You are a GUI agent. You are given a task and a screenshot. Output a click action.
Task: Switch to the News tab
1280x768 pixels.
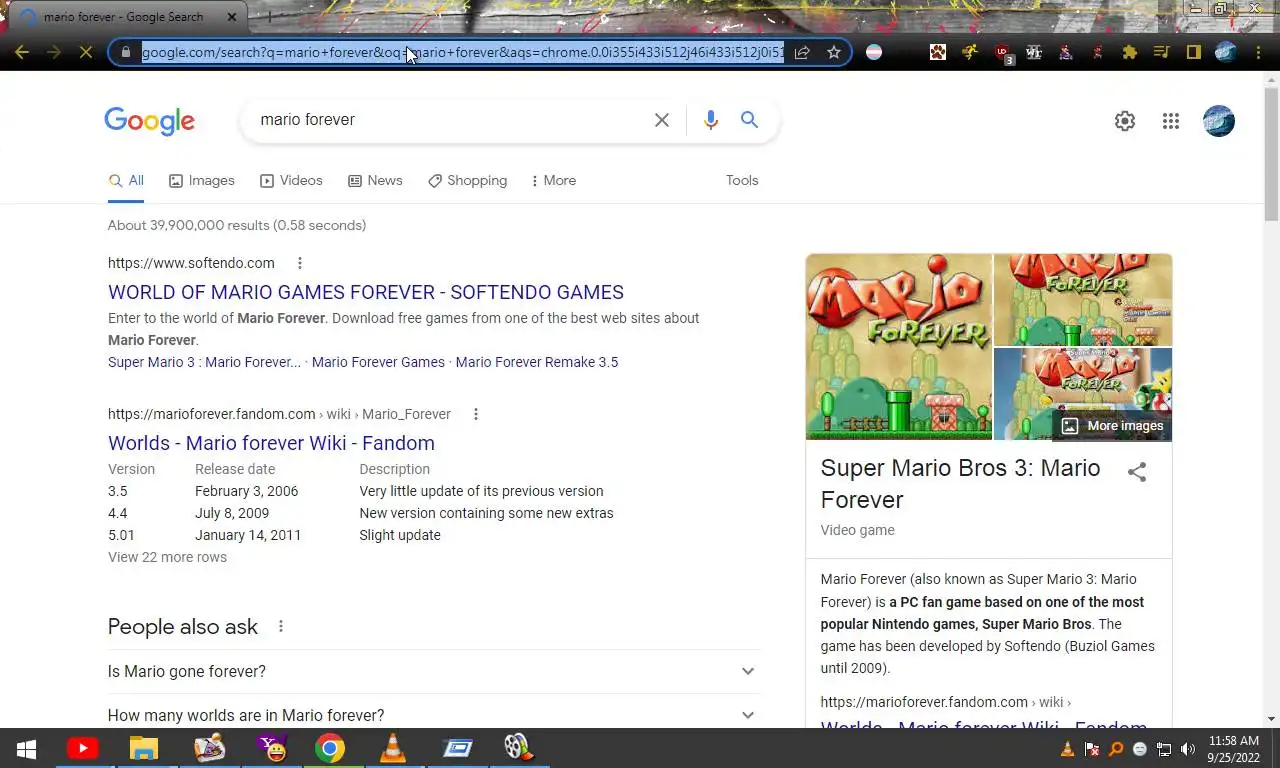[x=375, y=181]
